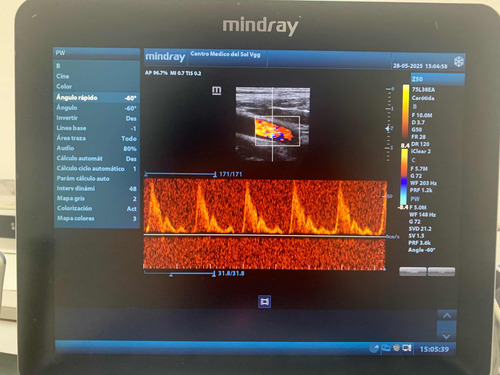The image size is (500, 375).
Task: Adjust the Audio 80% setting
Action: 96,148
